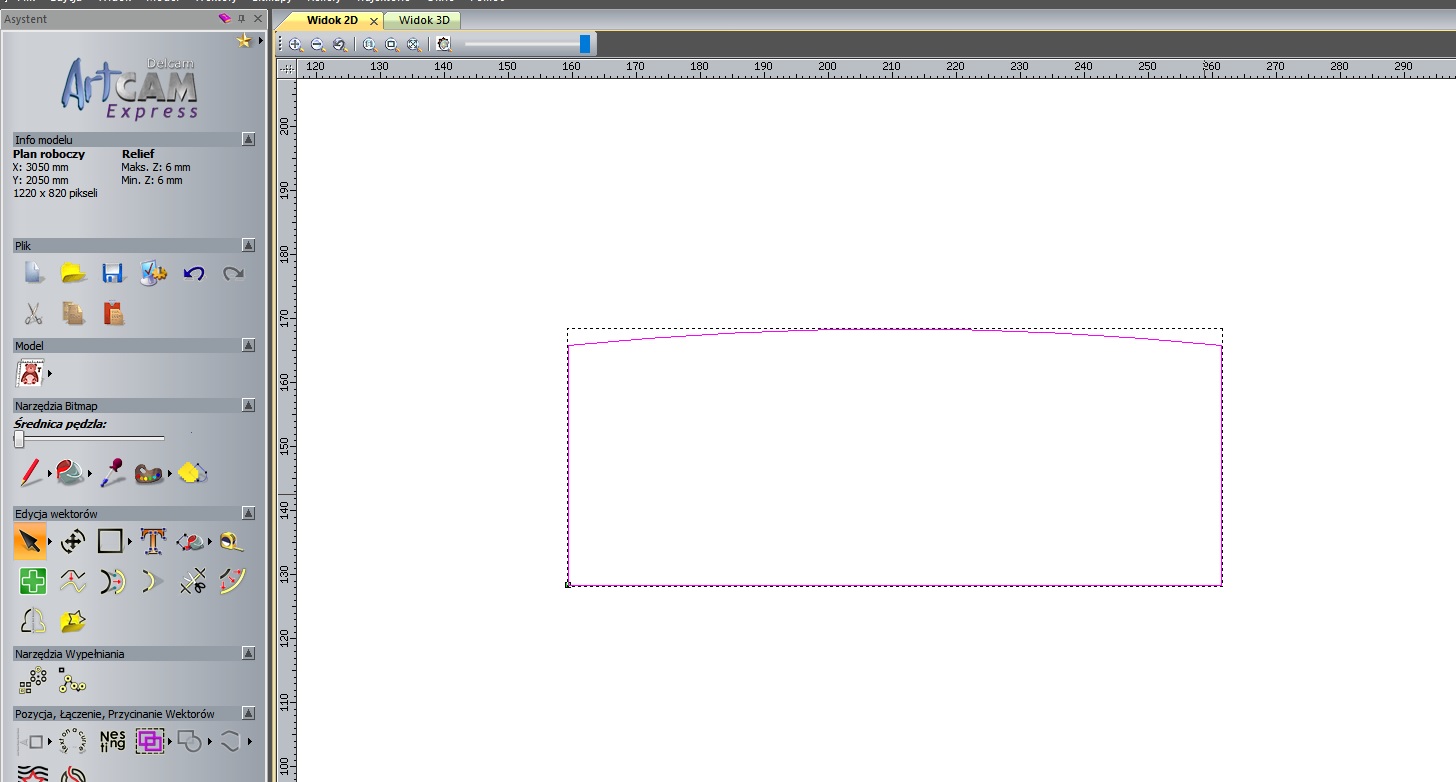Expand the flyout arrow beside rectangle tool
The image size is (1456, 782).
[x=130, y=542]
